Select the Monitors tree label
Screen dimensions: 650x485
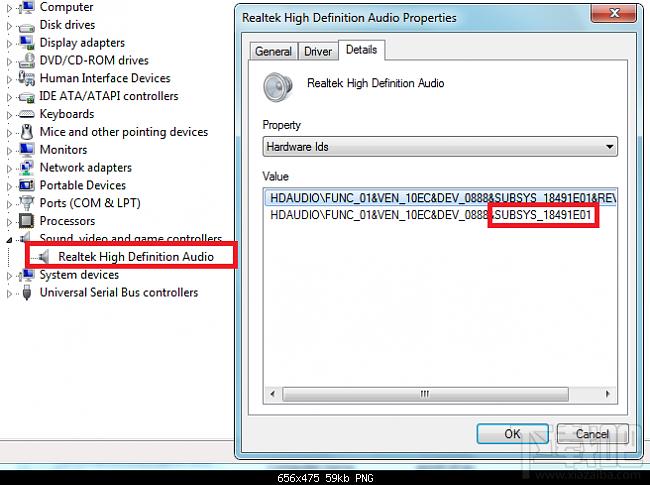click(x=63, y=150)
